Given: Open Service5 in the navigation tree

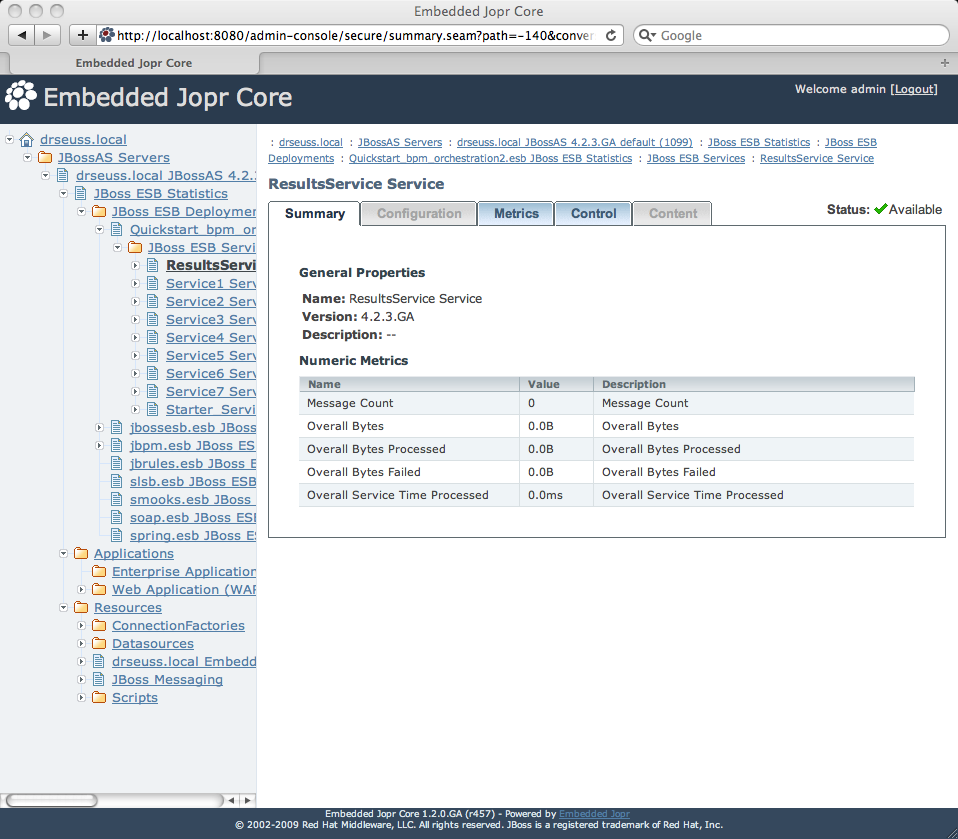Looking at the screenshot, I should coord(211,356).
